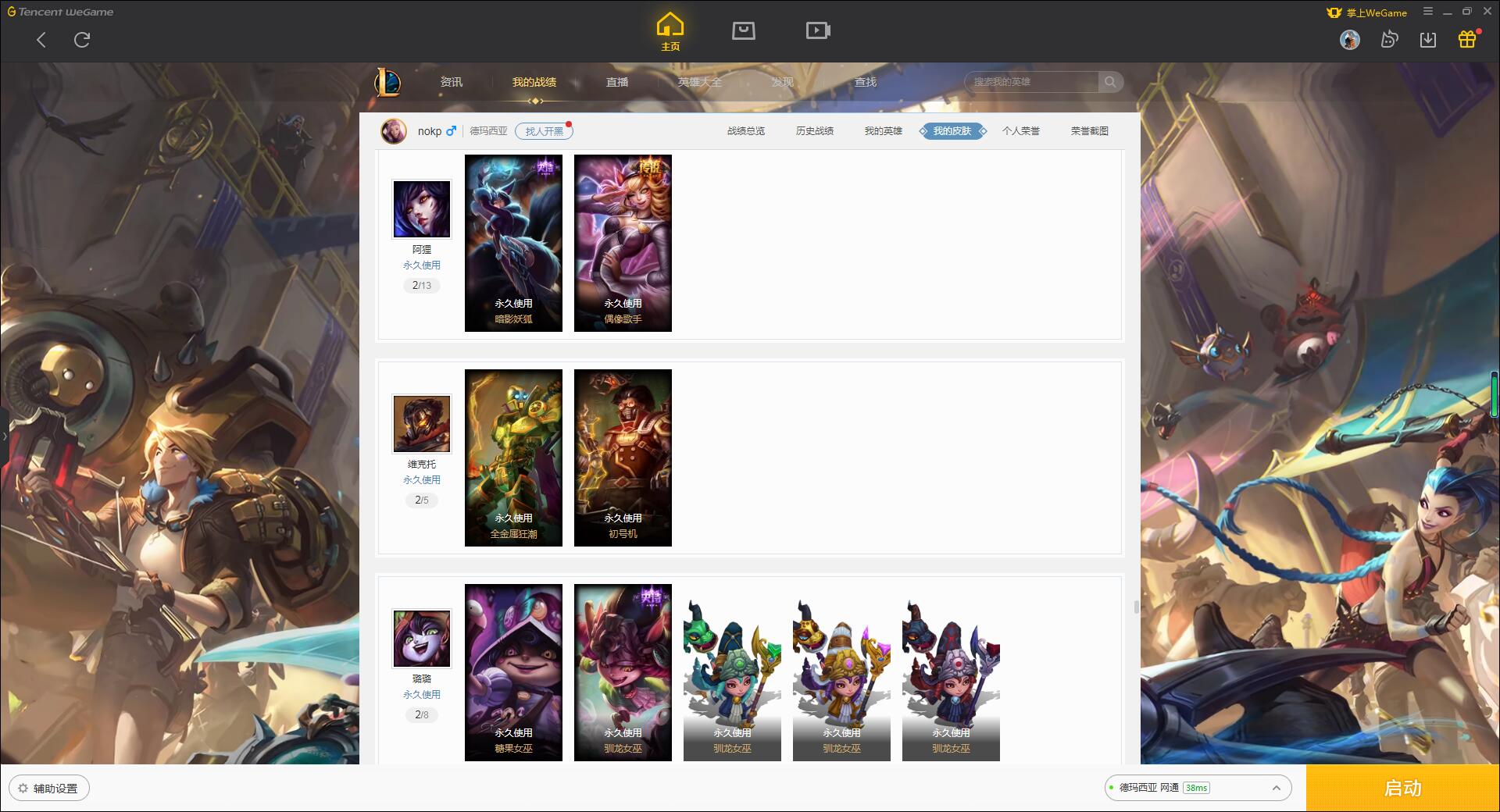The height and width of the screenshot is (812, 1500).
Task: Open the 荣誉截图 sub-tab
Action: [x=1090, y=131]
